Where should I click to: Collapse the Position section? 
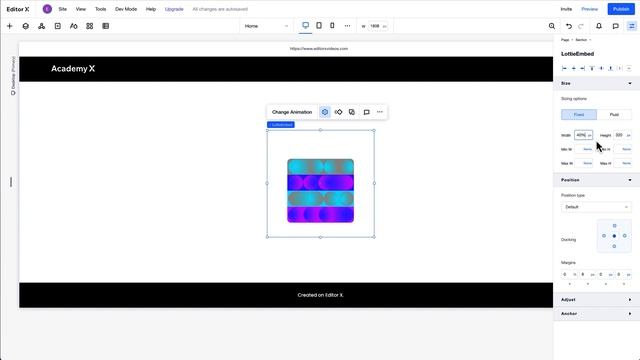point(630,180)
